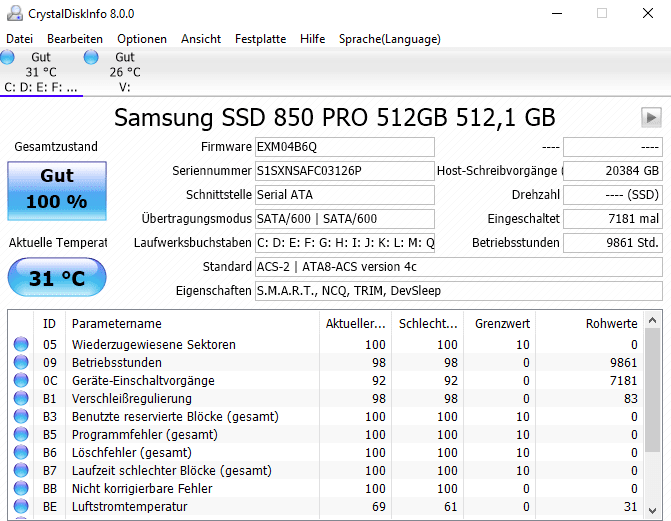Click the Schlecht... column header
This screenshot has width=671, height=521.
[428, 324]
